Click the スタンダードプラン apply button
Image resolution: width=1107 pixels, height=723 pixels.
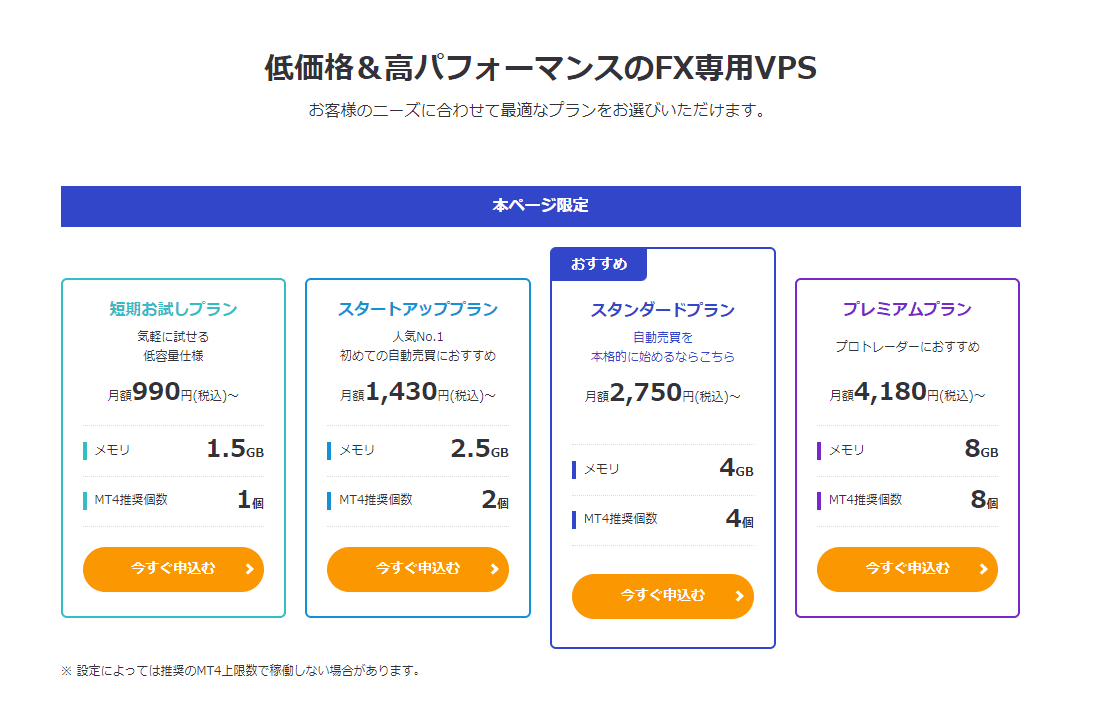pos(663,596)
